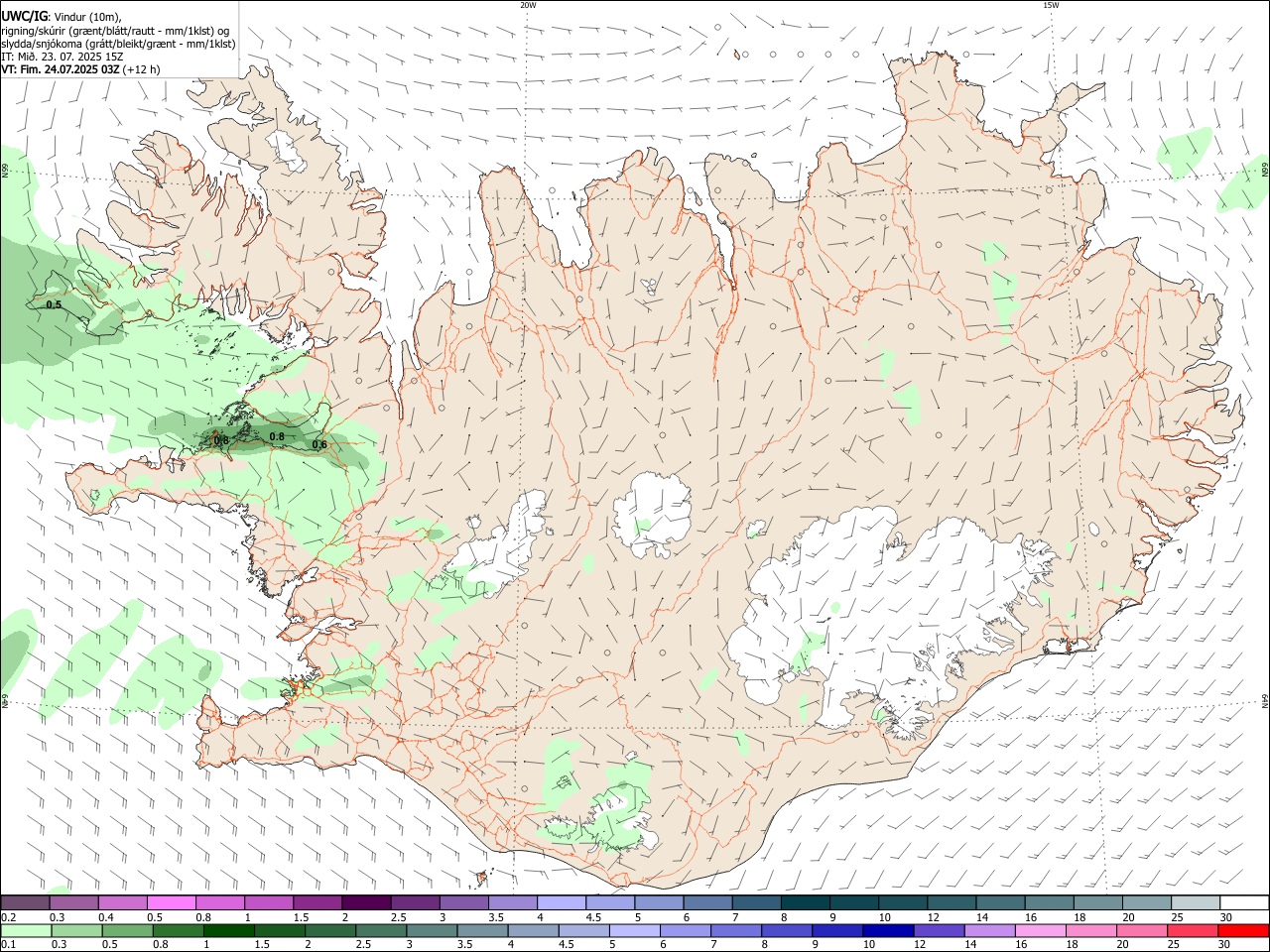Select the dark teal 8–9 swatch on upper scale

[x=805, y=903]
